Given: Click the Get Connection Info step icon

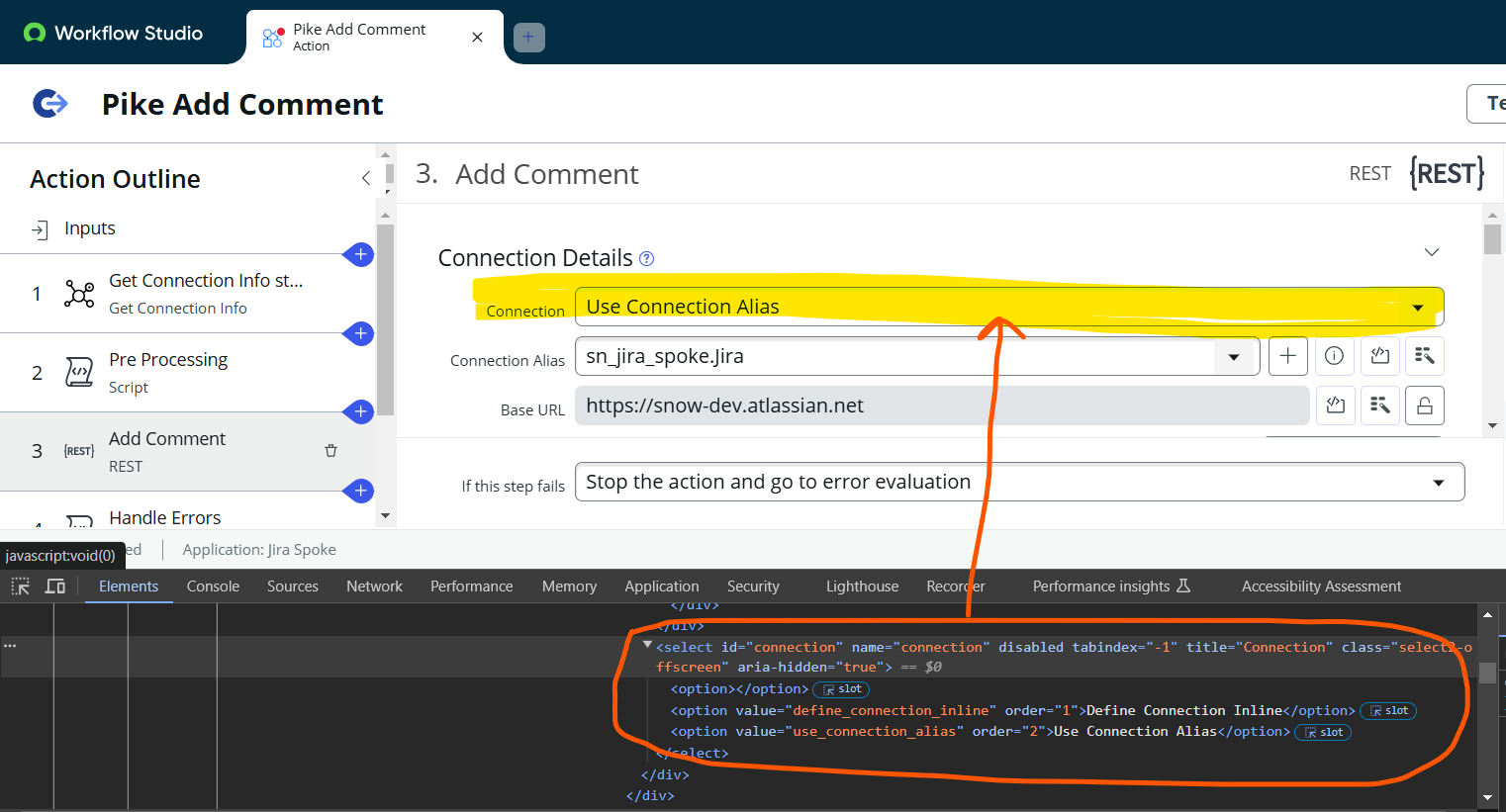Looking at the screenshot, I should click(79, 294).
